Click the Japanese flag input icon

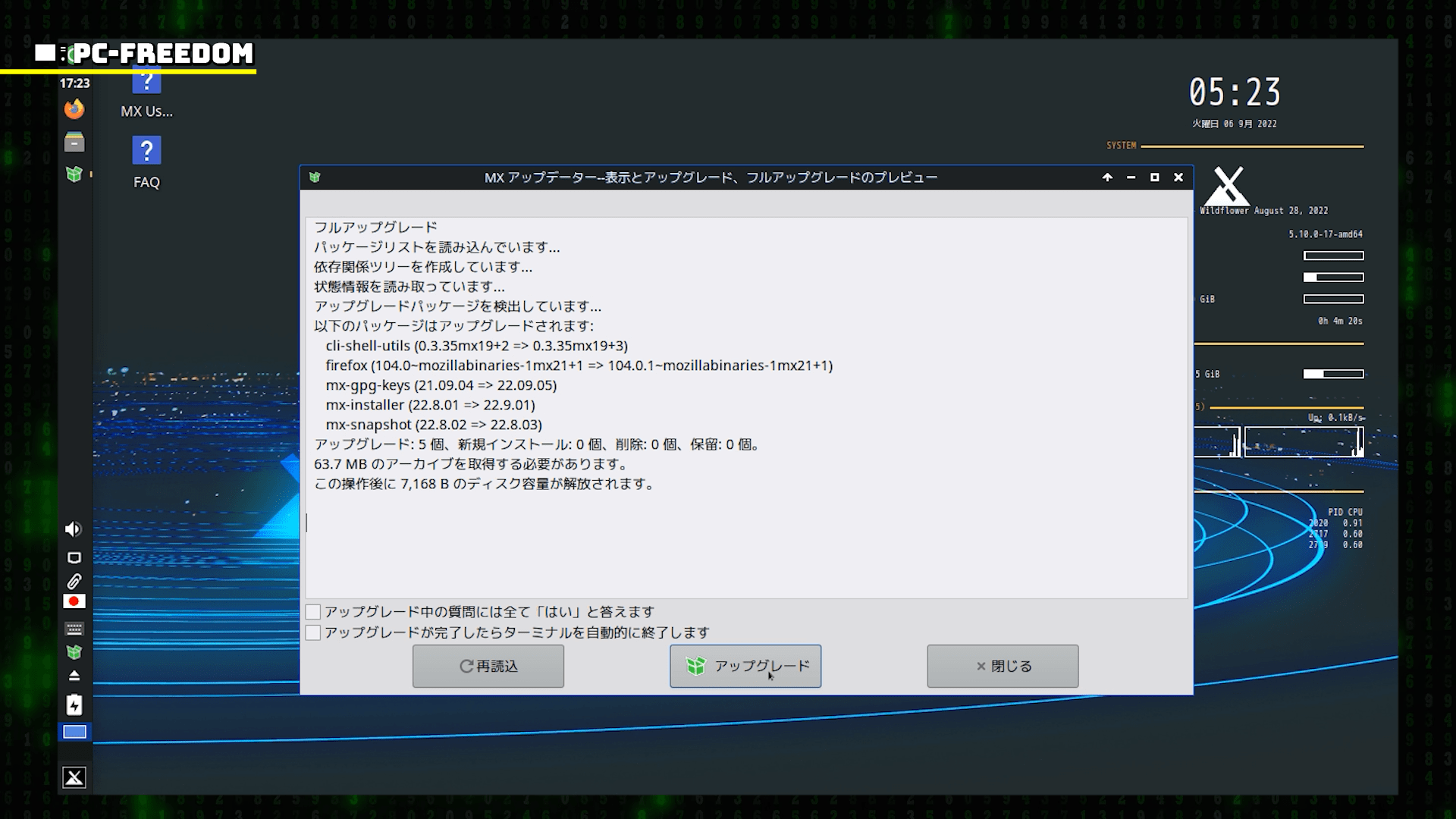tap(74, 601)
